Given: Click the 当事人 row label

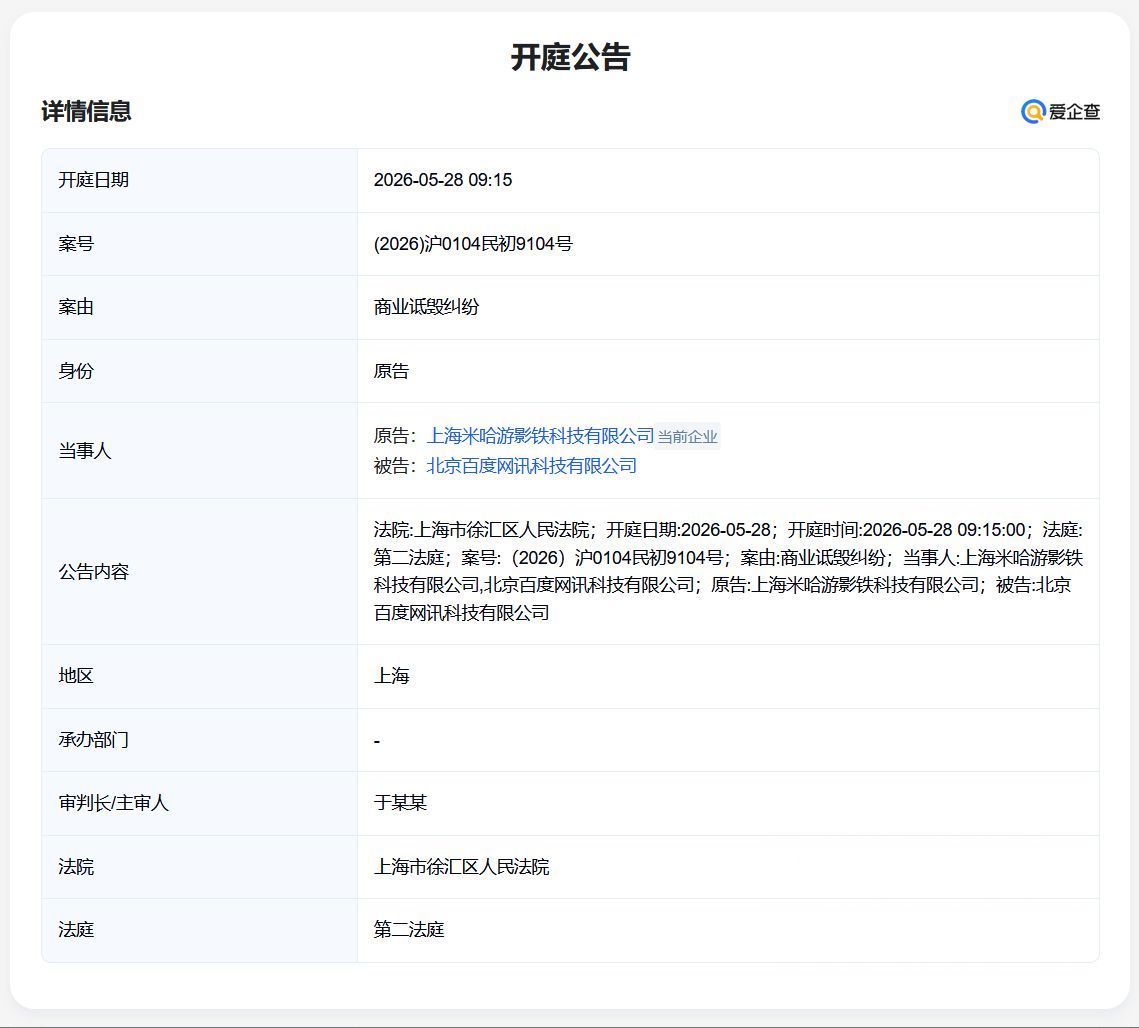Looking at the screenshot, I should (85, 450).
